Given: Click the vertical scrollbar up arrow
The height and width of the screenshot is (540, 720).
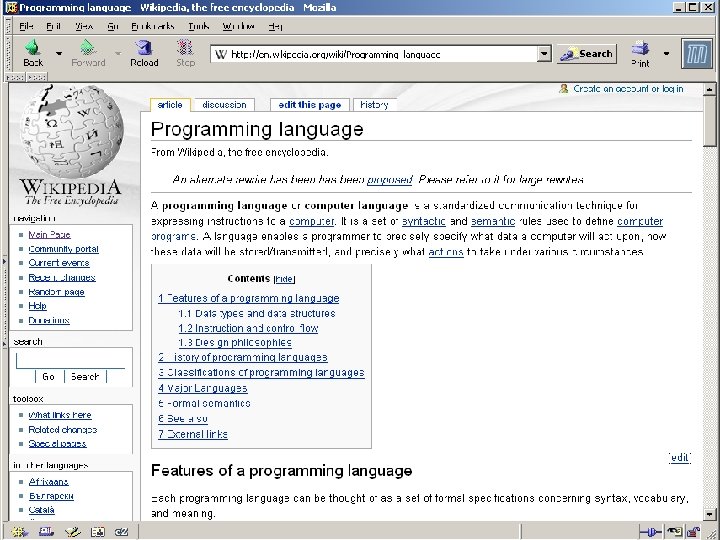Looking at the screenshot, I should [x=709, y=89].
